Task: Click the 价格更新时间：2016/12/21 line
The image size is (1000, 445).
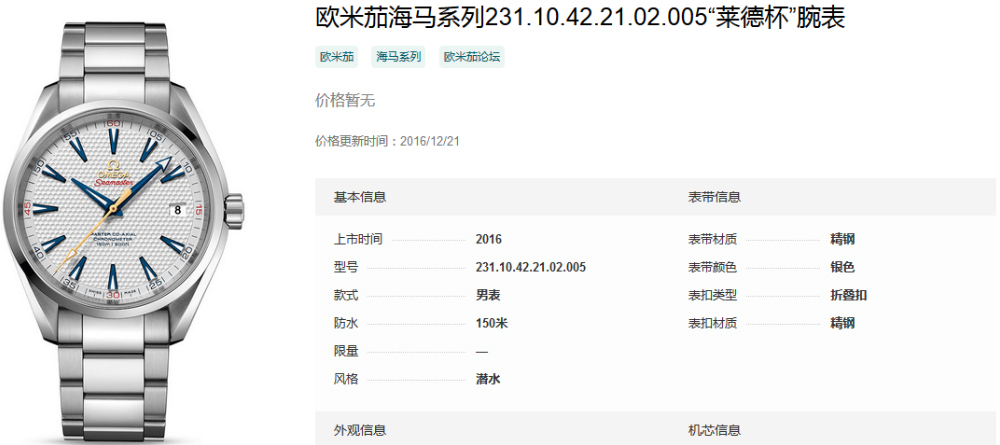Action: 387,141
